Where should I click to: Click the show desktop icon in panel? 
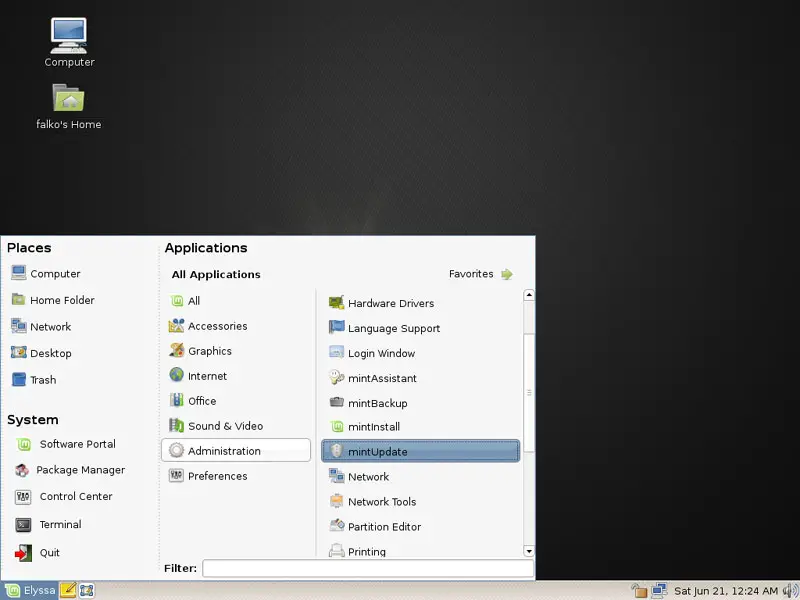87,591
